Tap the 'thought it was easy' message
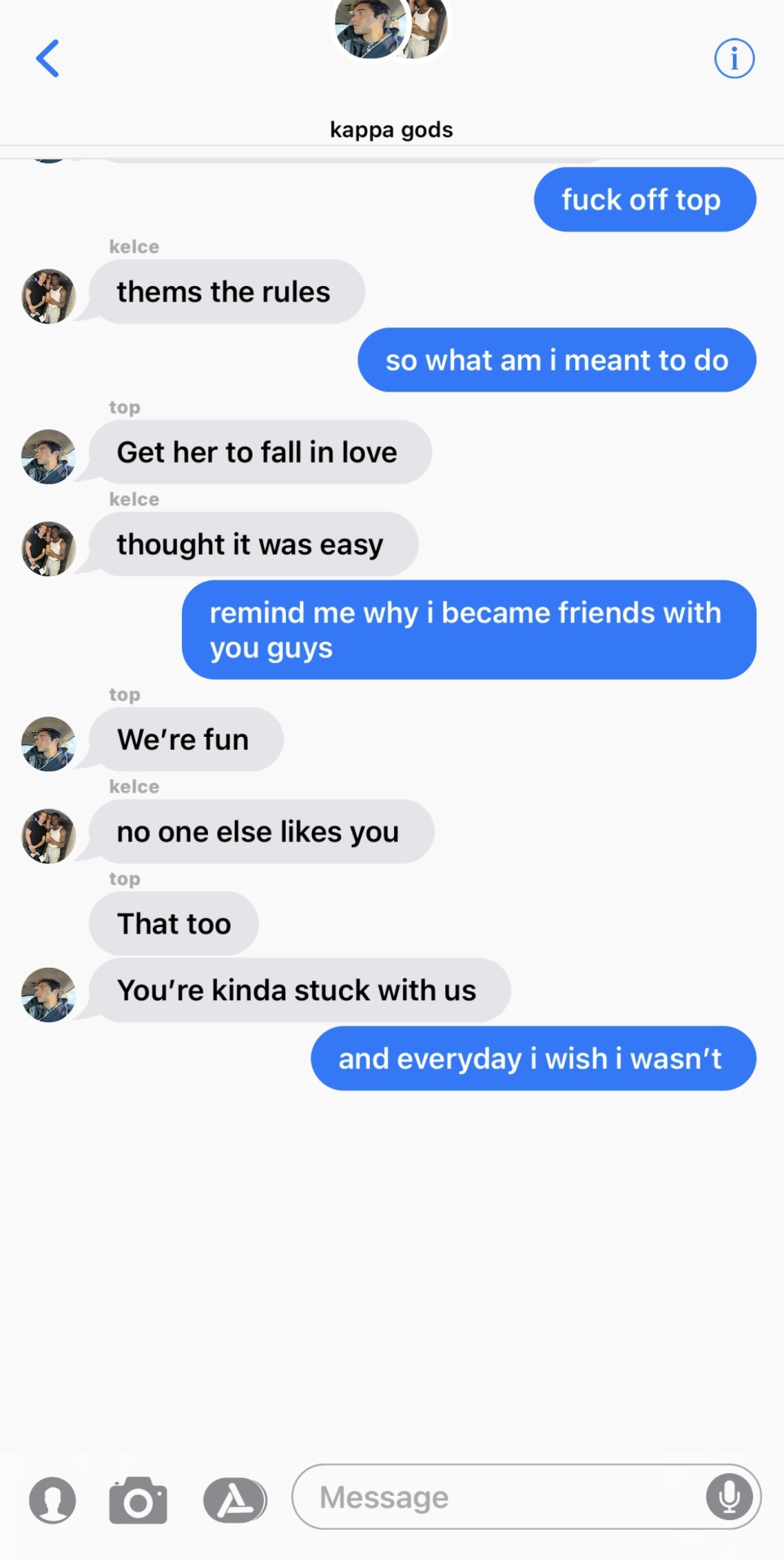 coord(253,544)
